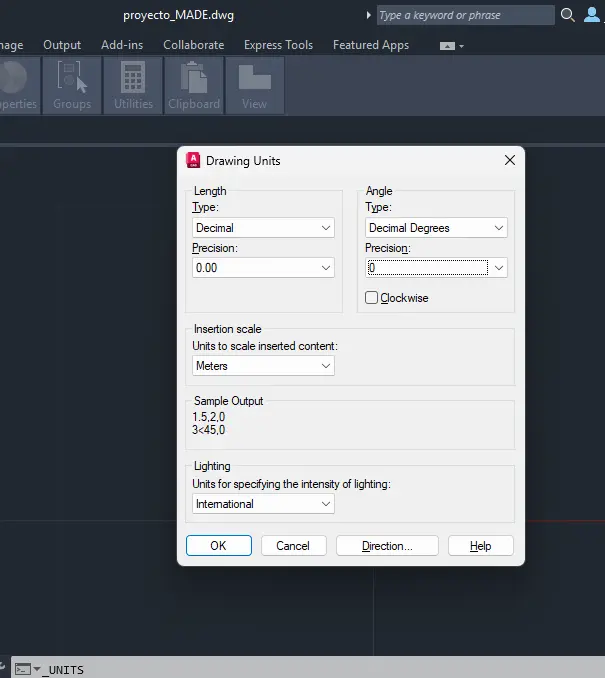Image resolution: width=605 pixels, height=678 pixels.
Task: Open recent commands arrow in command line
Action: [x=37, y=669]
